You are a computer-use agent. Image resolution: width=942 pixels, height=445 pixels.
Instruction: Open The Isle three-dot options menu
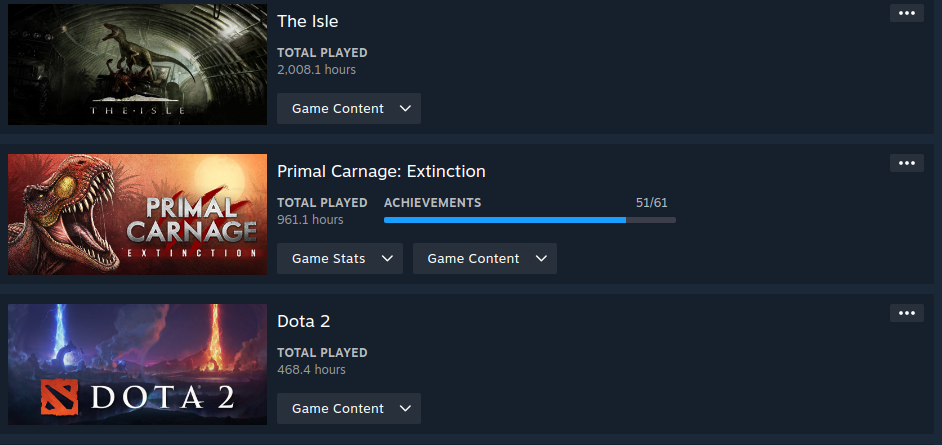(906, 13)
